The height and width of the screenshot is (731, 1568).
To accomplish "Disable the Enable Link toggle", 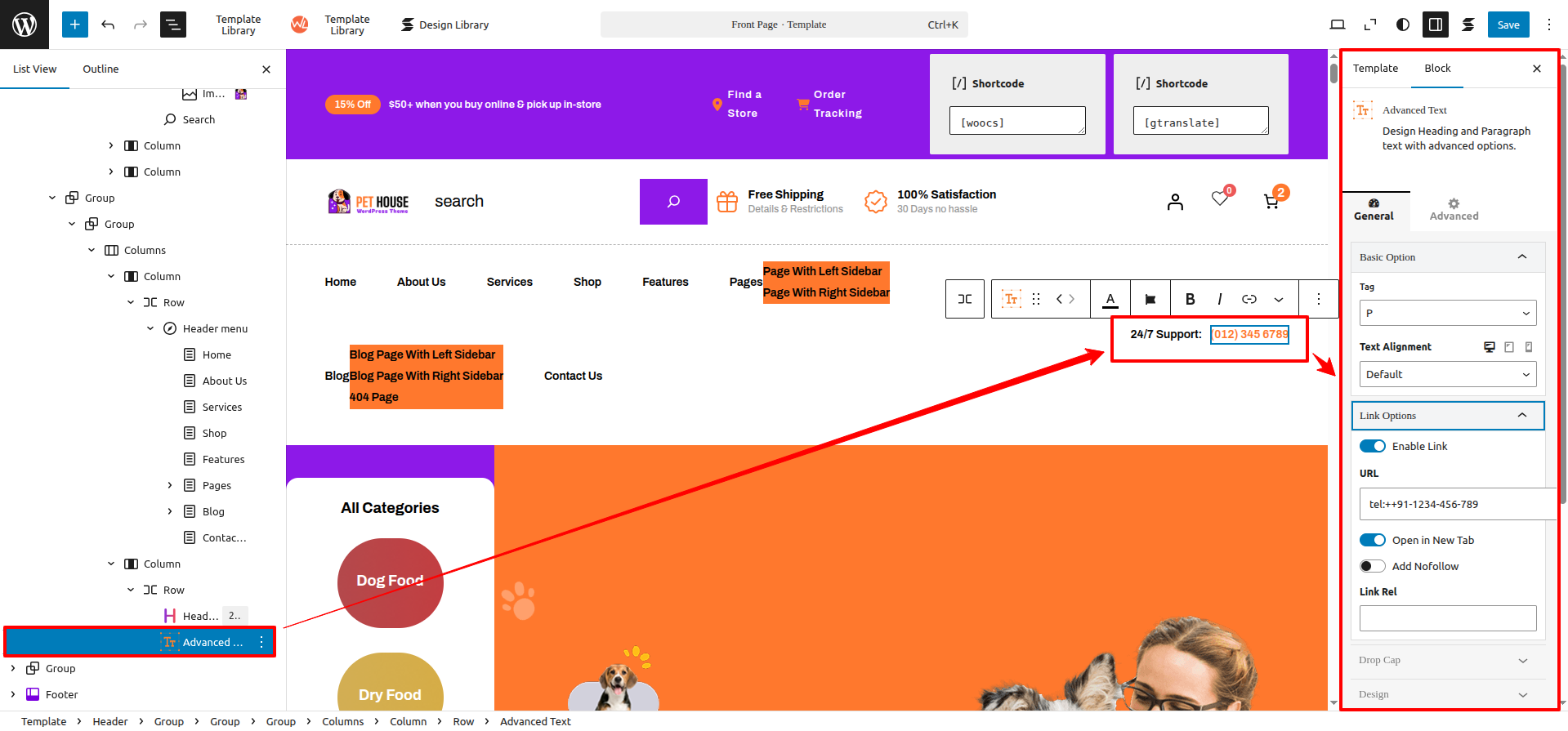I will 1373,446.
